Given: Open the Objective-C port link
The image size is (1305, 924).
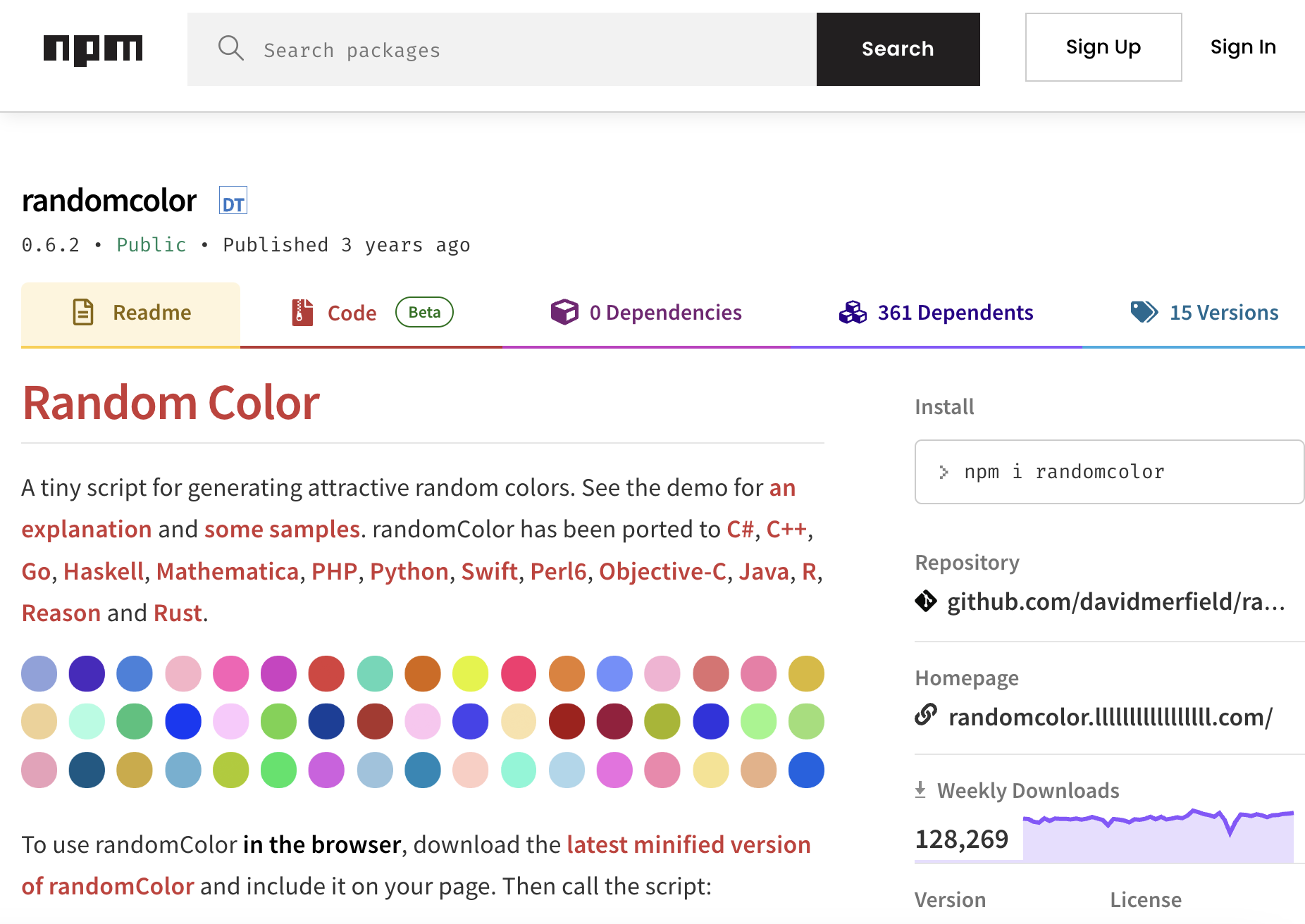Looking at the screenshot, I should 662,571.
